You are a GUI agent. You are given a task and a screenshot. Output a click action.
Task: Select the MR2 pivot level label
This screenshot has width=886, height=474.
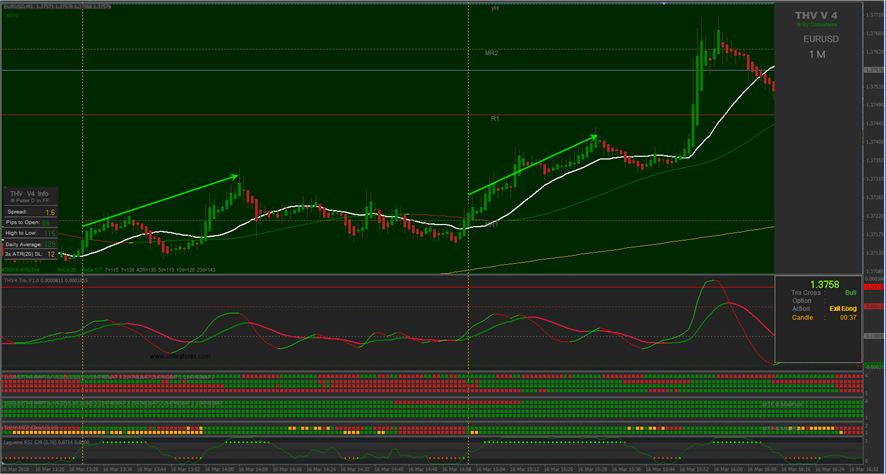tap(491, 52)
